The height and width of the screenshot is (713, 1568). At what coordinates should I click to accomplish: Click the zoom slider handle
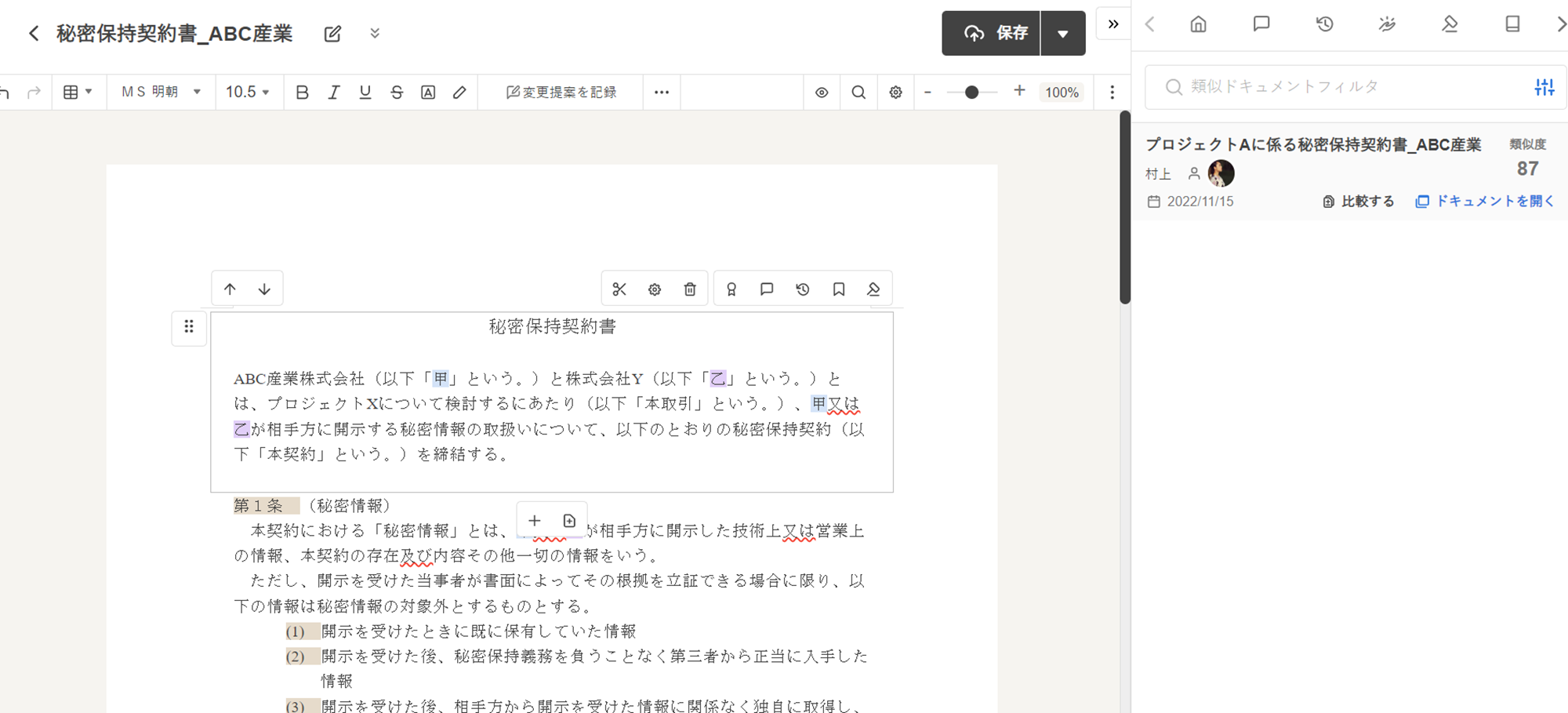[971, 93]
